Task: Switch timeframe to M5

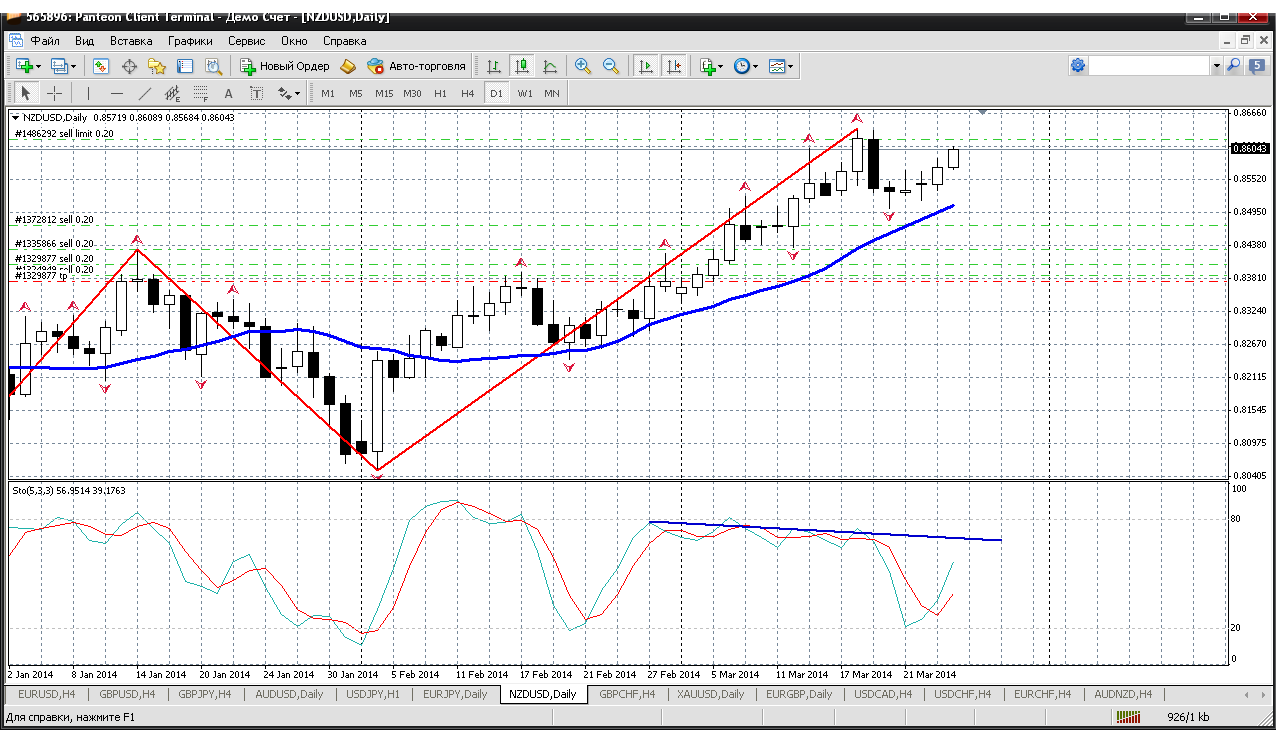Action: tap(356, 93)
